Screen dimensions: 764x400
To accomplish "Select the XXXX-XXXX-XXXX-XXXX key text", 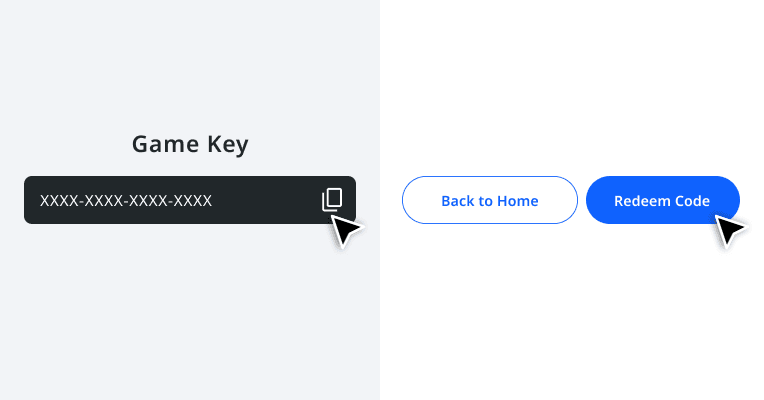I will [126, 201].
